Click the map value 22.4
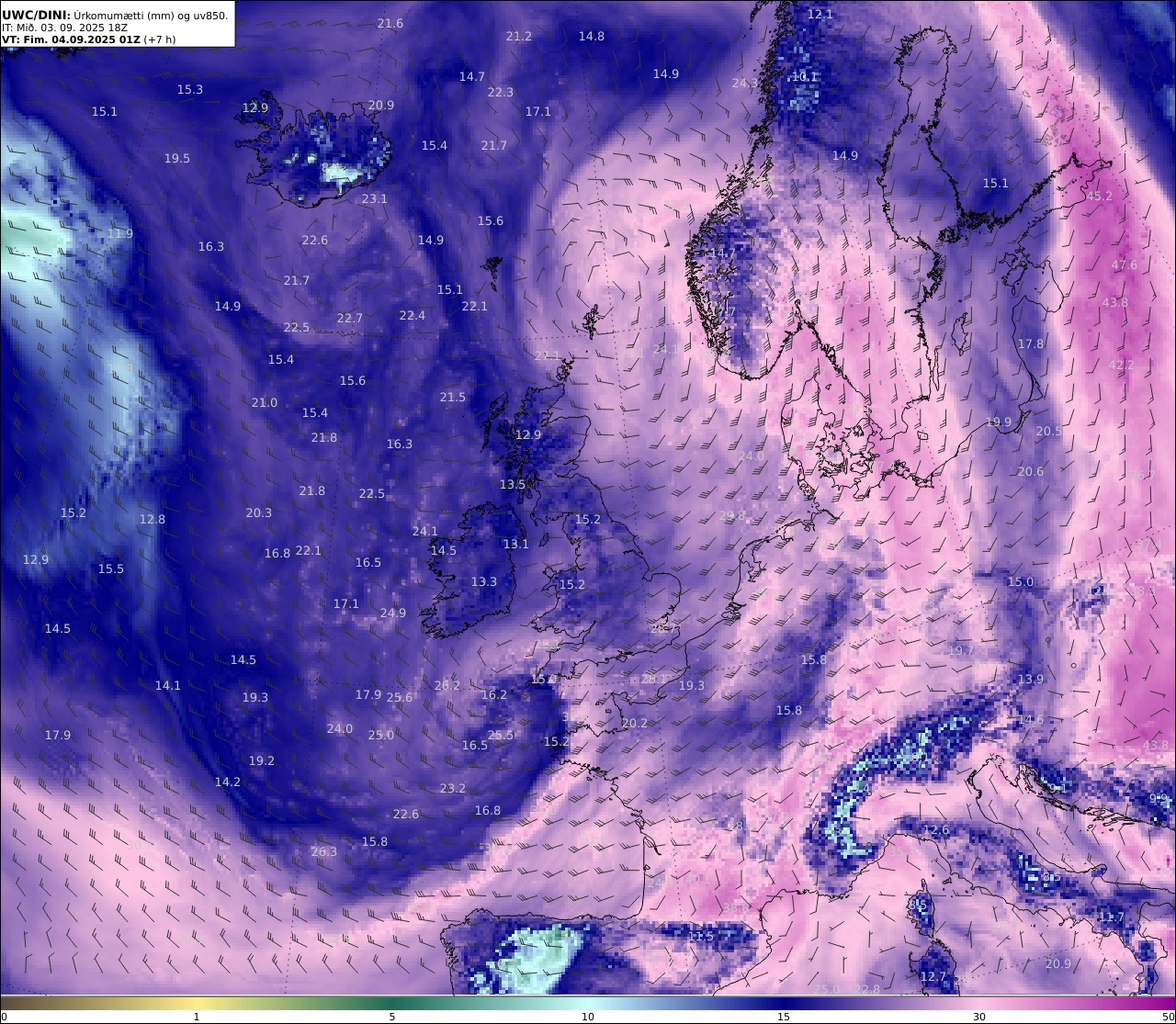This screenshot has width=1176, height=1024. coord(413,315)
